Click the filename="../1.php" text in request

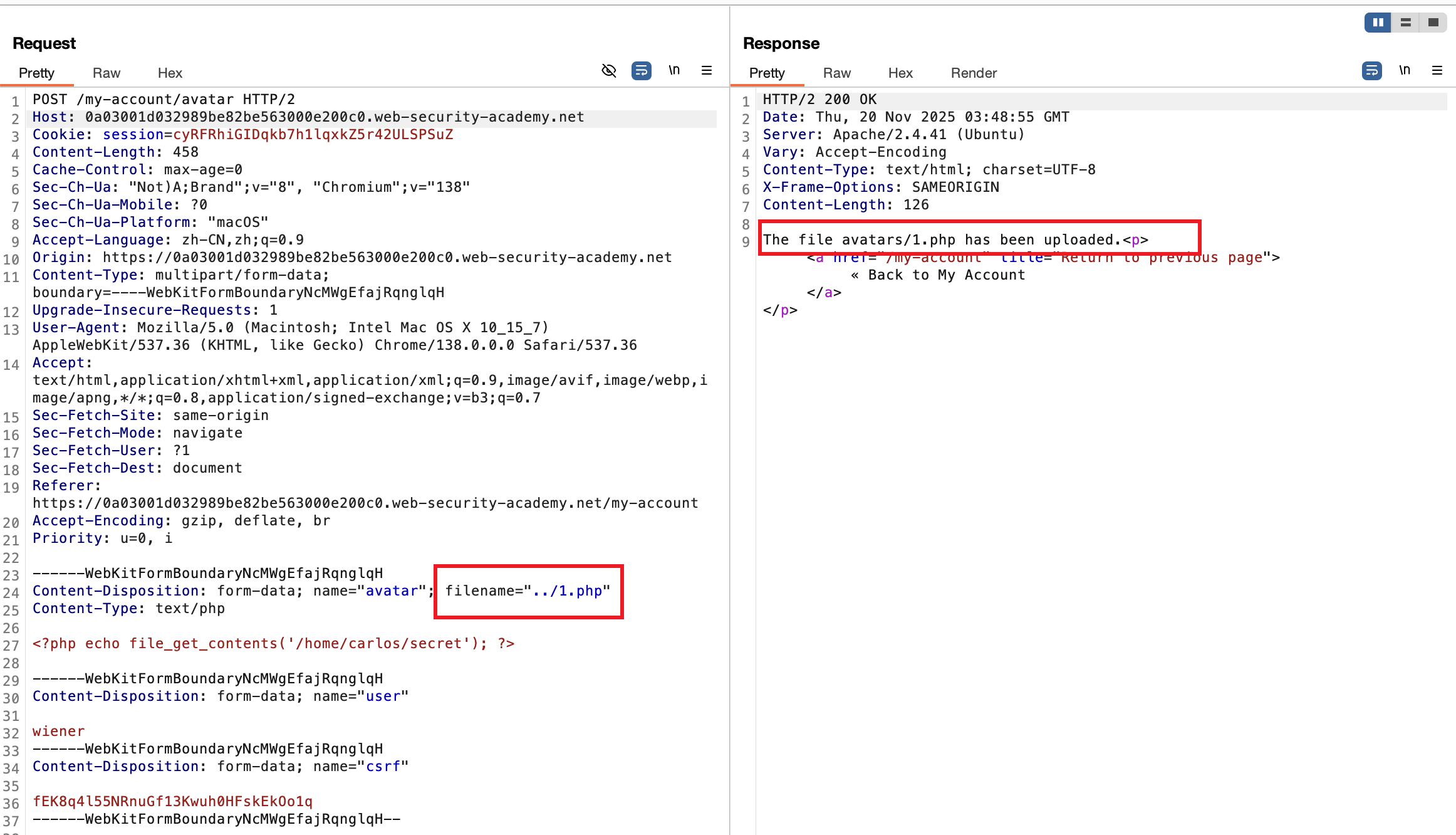click(528, 591)
